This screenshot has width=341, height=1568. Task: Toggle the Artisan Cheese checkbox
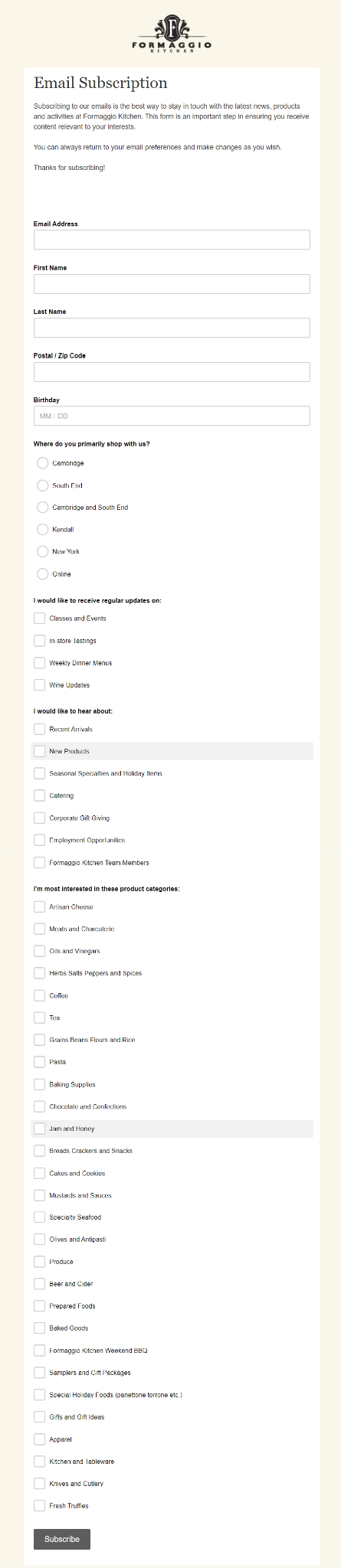(x=40, y=906)
